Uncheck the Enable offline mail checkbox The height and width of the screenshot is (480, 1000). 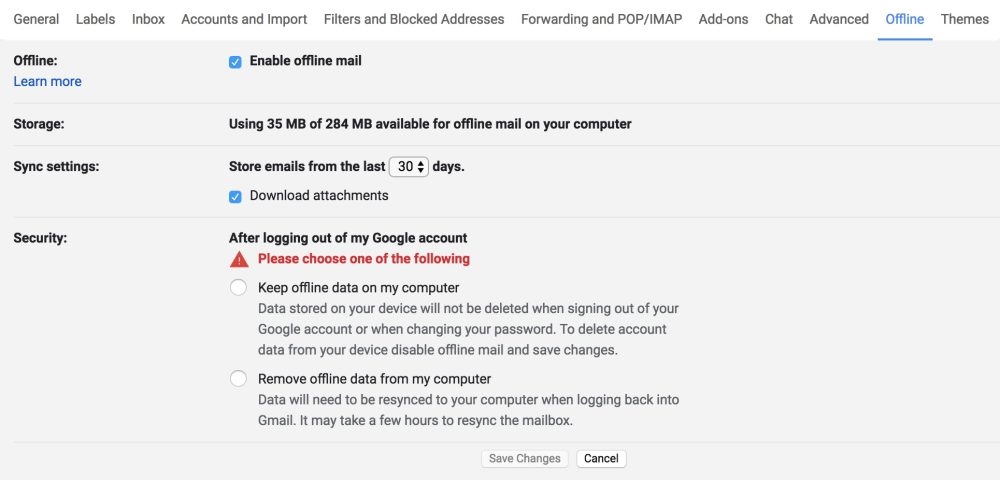[x=235, y=62]
